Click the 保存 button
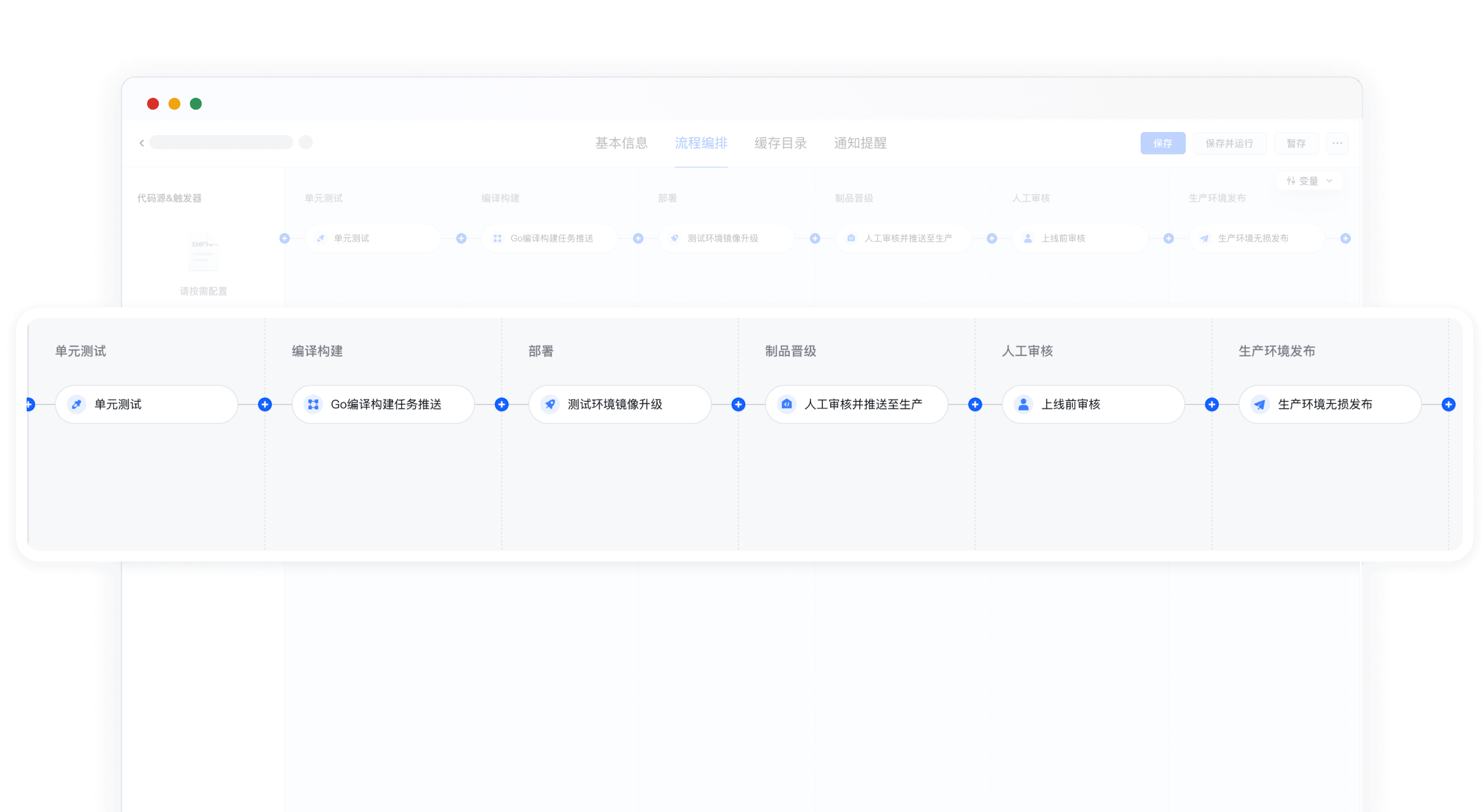 pos(1162,143)
